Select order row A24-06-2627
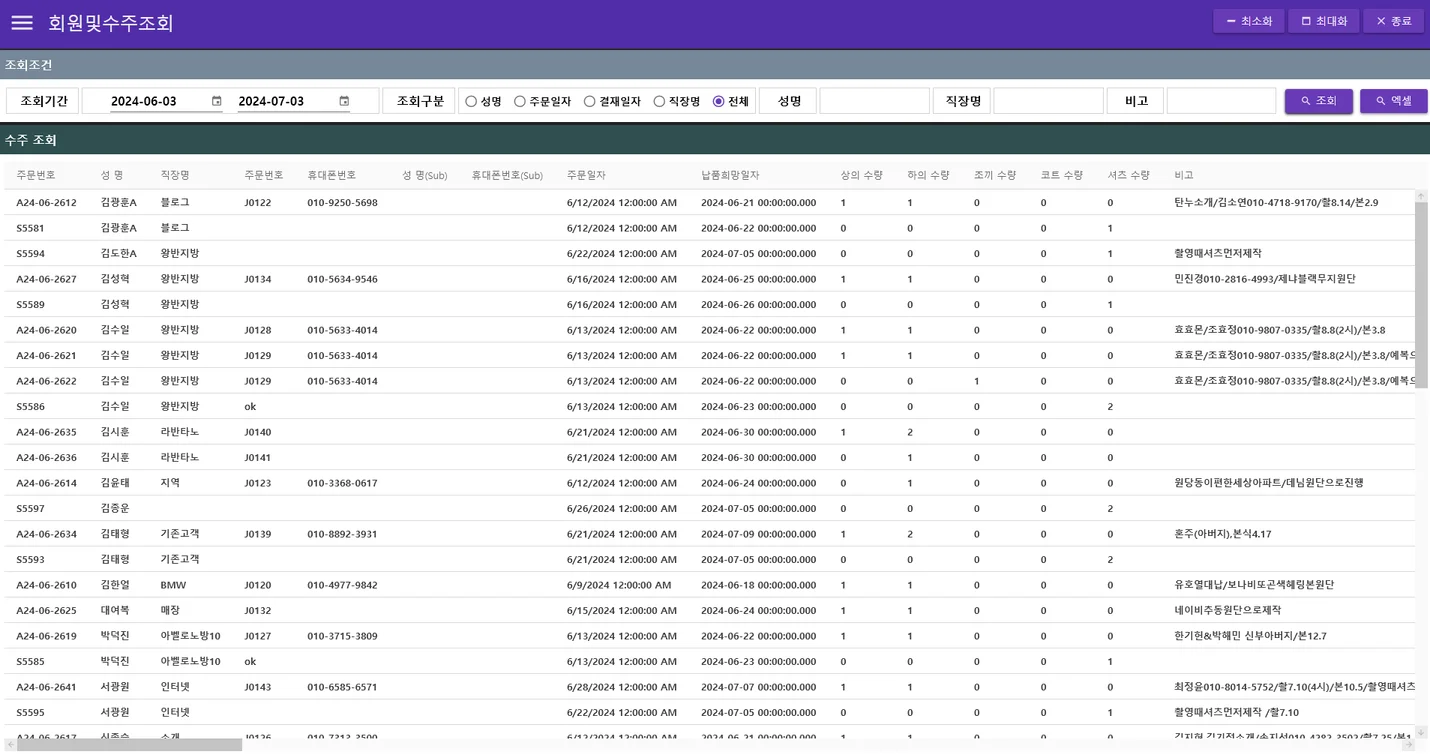 709,279
